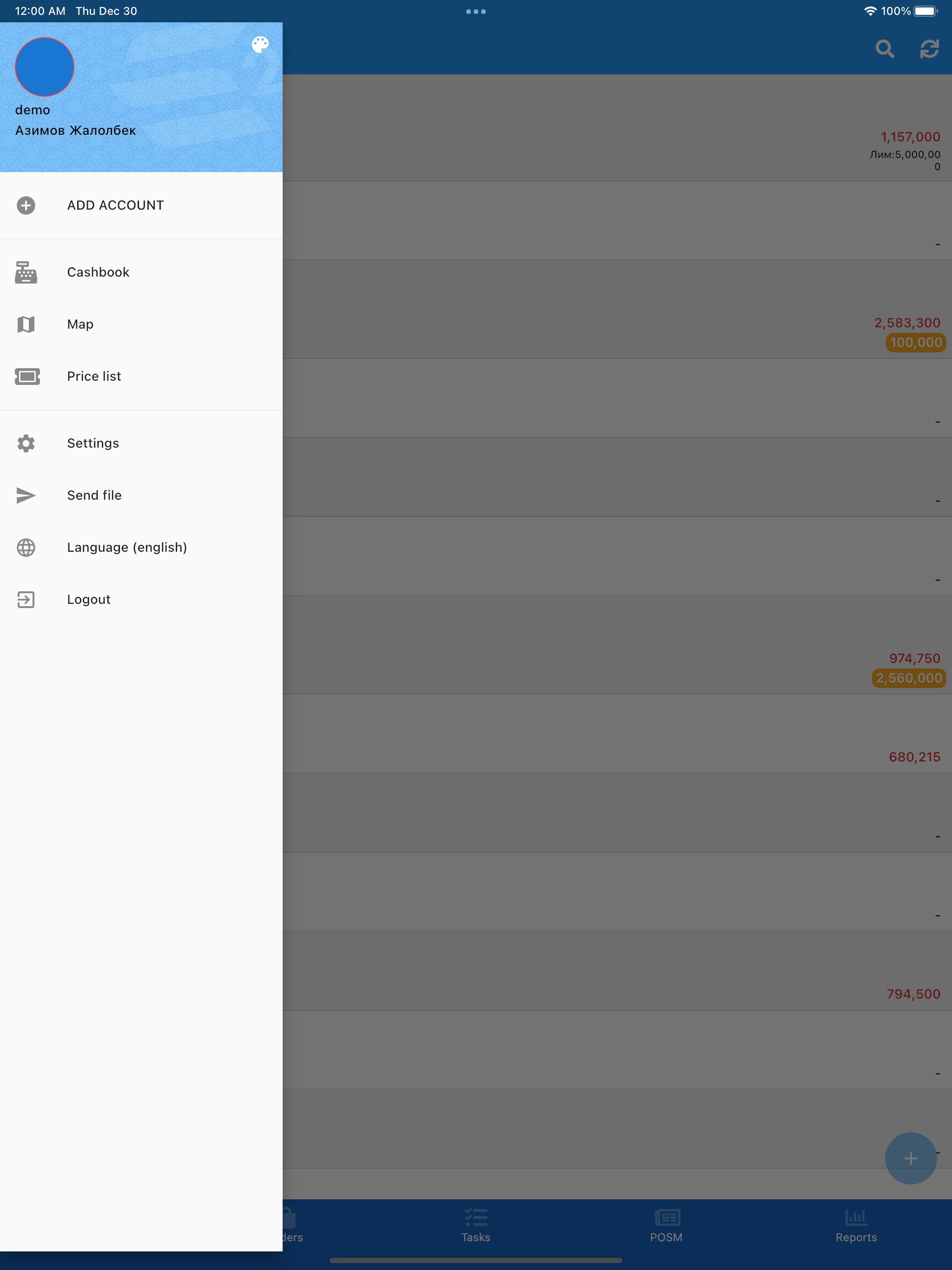Viewport: 952px width, 1270px height.
Task: Switch to the Reports tab
Action: pyautogui.click(x=856, y=1226)
